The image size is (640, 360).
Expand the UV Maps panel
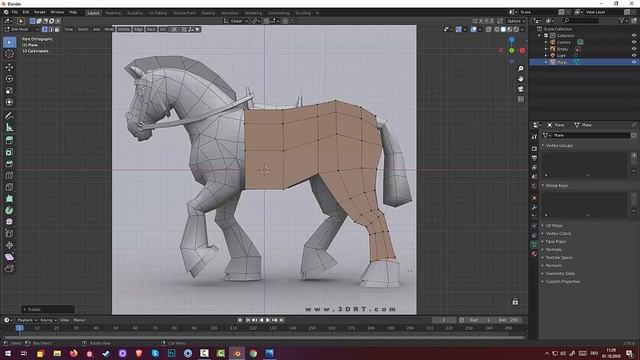(x=553, y=225)
